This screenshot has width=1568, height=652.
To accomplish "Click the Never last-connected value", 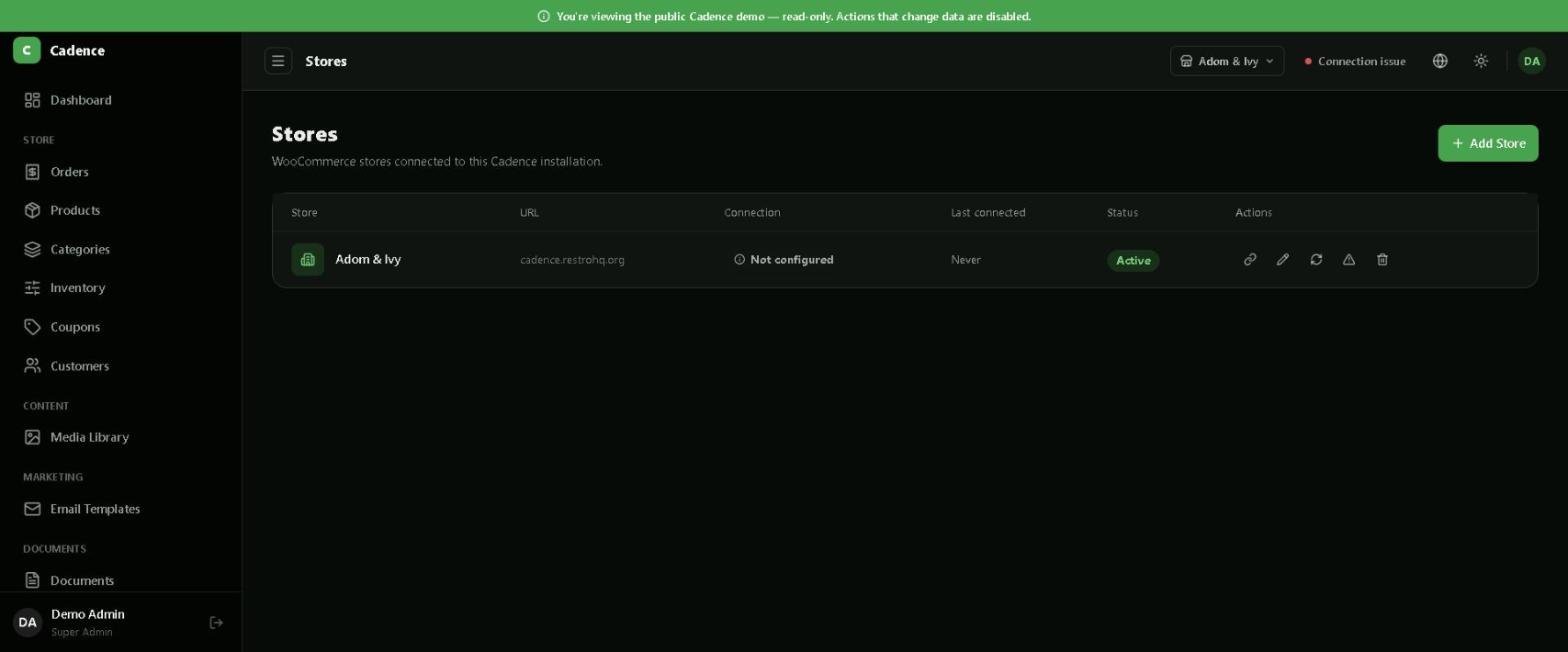I will tap(966, 260).
